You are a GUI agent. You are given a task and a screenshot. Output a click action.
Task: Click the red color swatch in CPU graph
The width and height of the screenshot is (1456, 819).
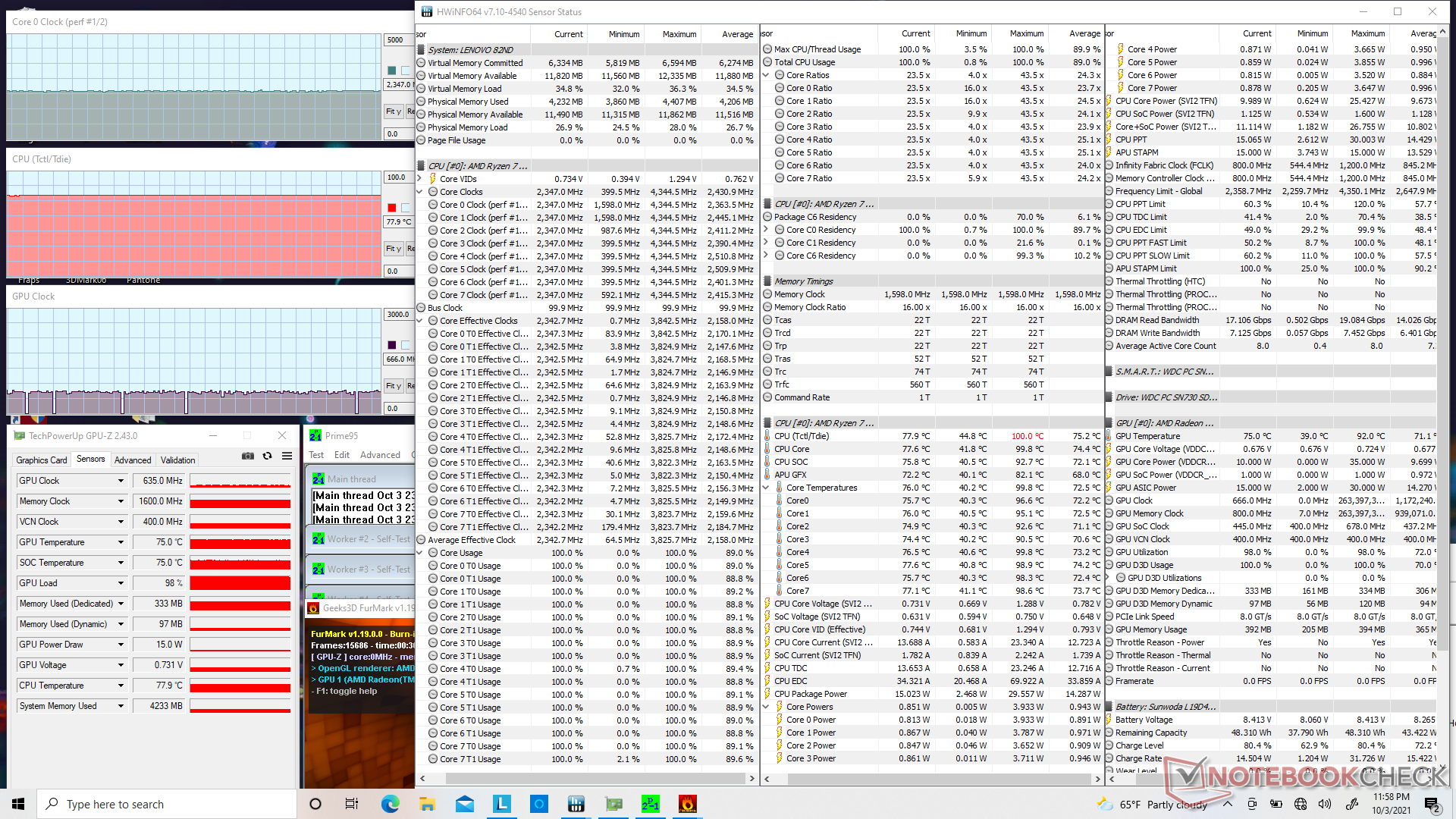click(391, 208)
